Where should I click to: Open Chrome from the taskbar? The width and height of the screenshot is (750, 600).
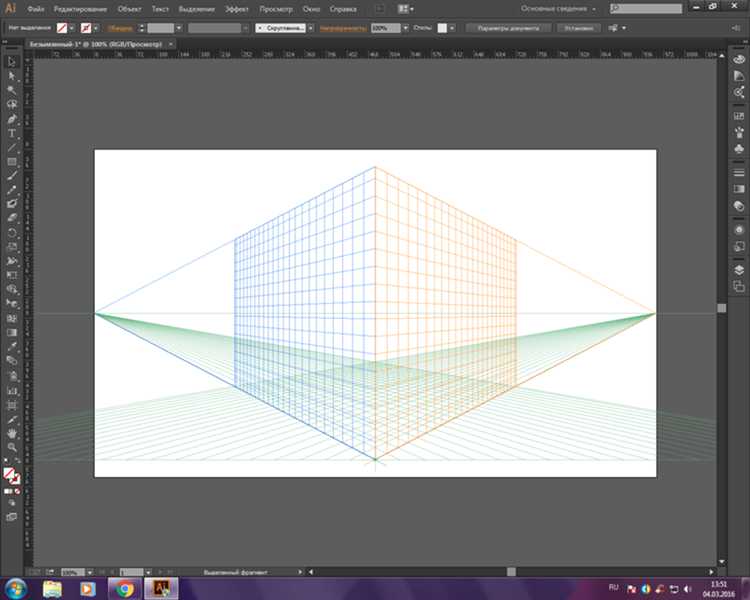click(125, 589)
